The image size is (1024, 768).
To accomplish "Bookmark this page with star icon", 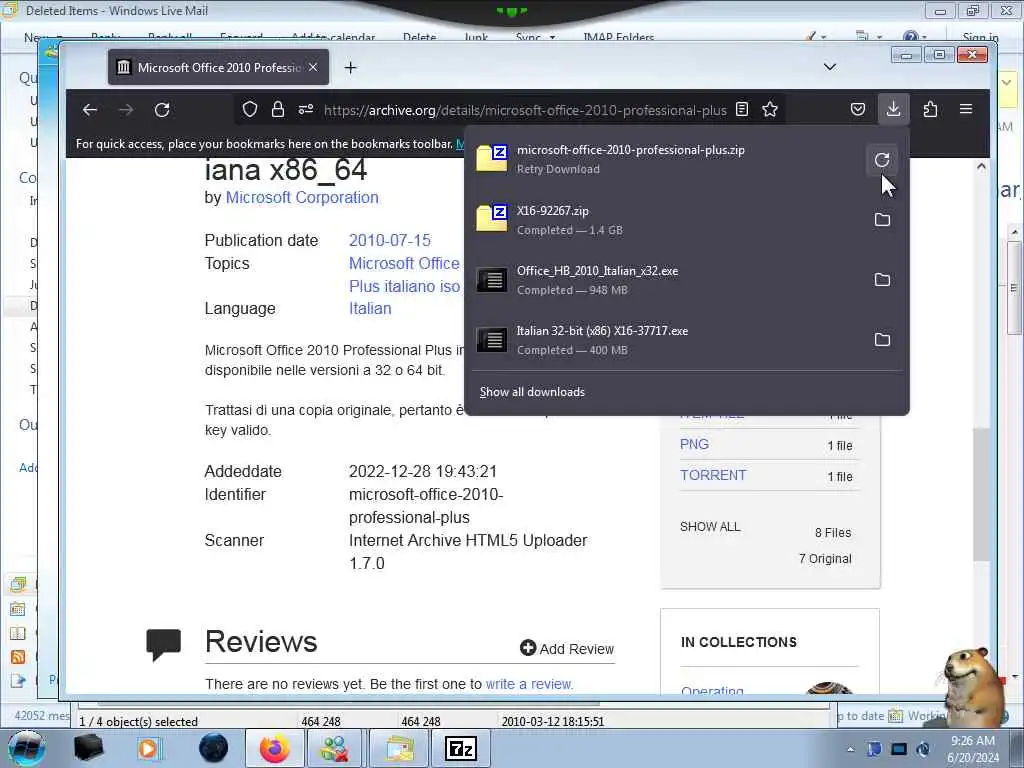I will point(770,110).
